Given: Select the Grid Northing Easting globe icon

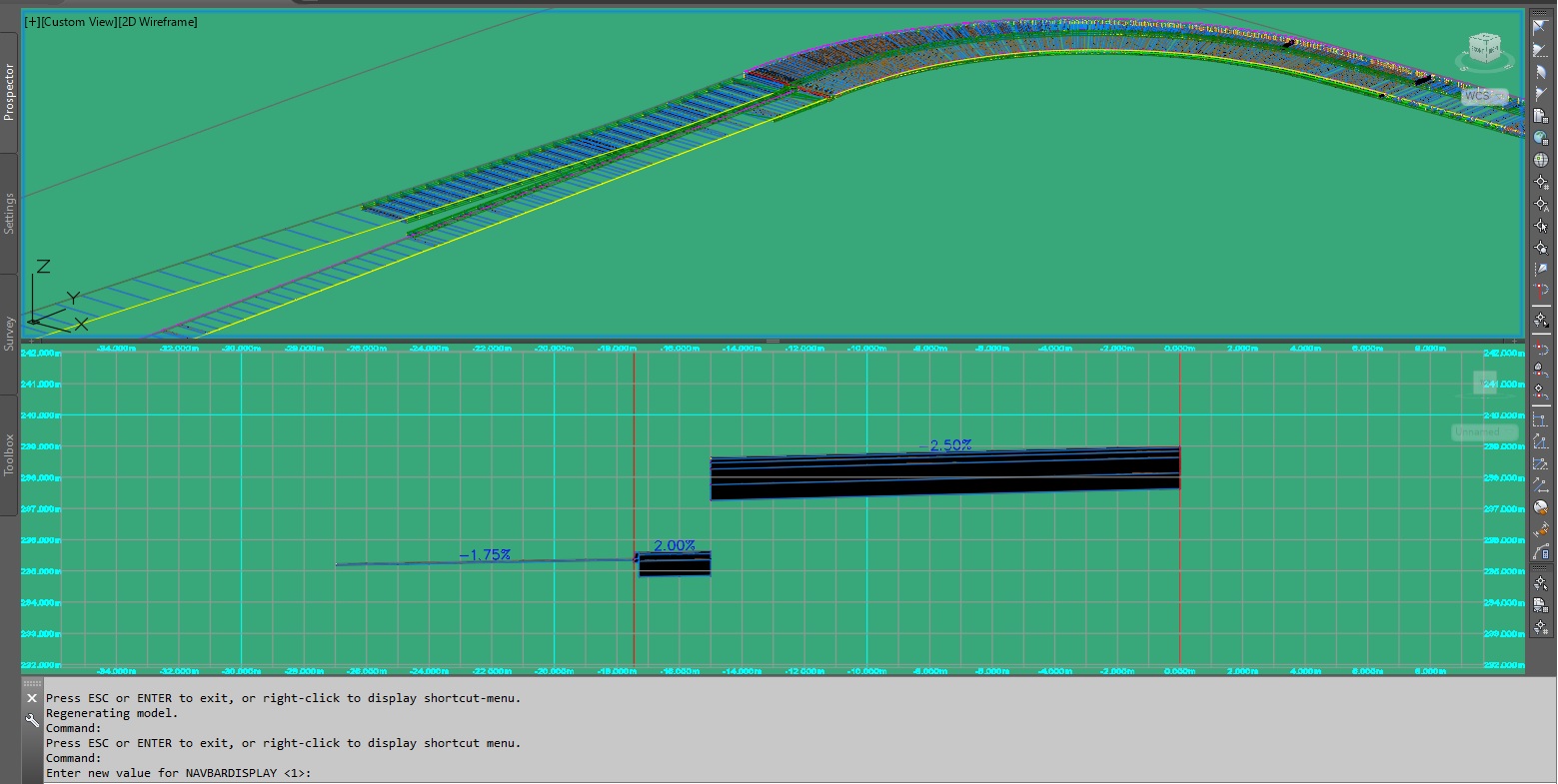Looking at the screenshot, I should [x=1541, y=138].
